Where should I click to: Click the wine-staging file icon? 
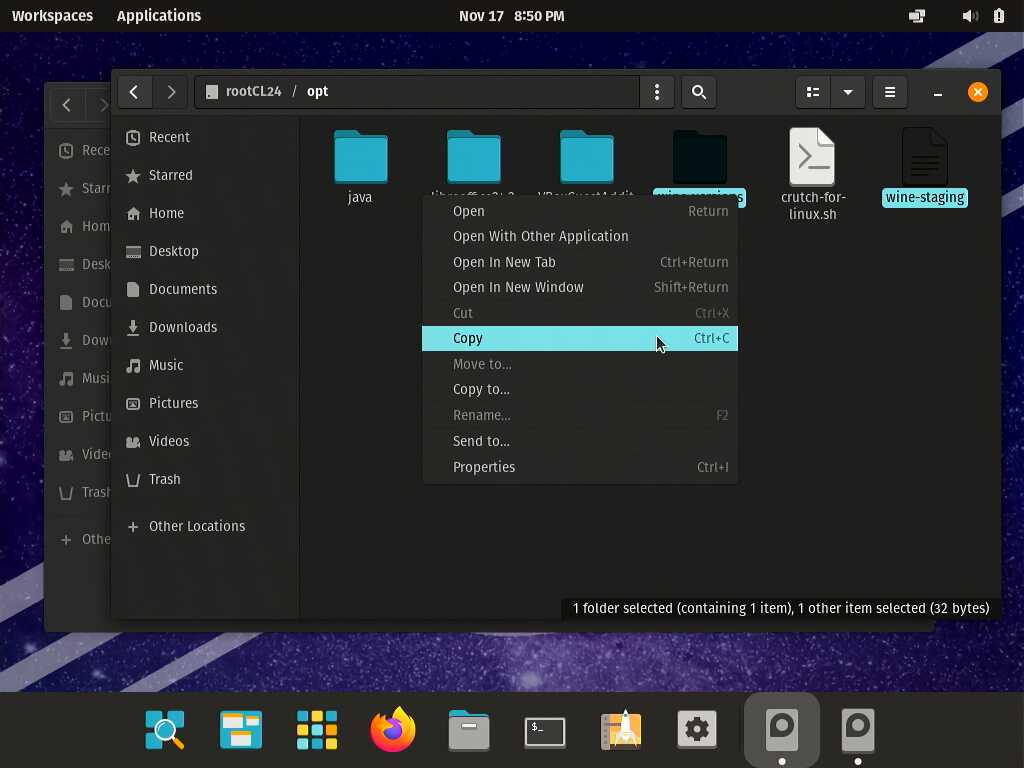point(924,157)
